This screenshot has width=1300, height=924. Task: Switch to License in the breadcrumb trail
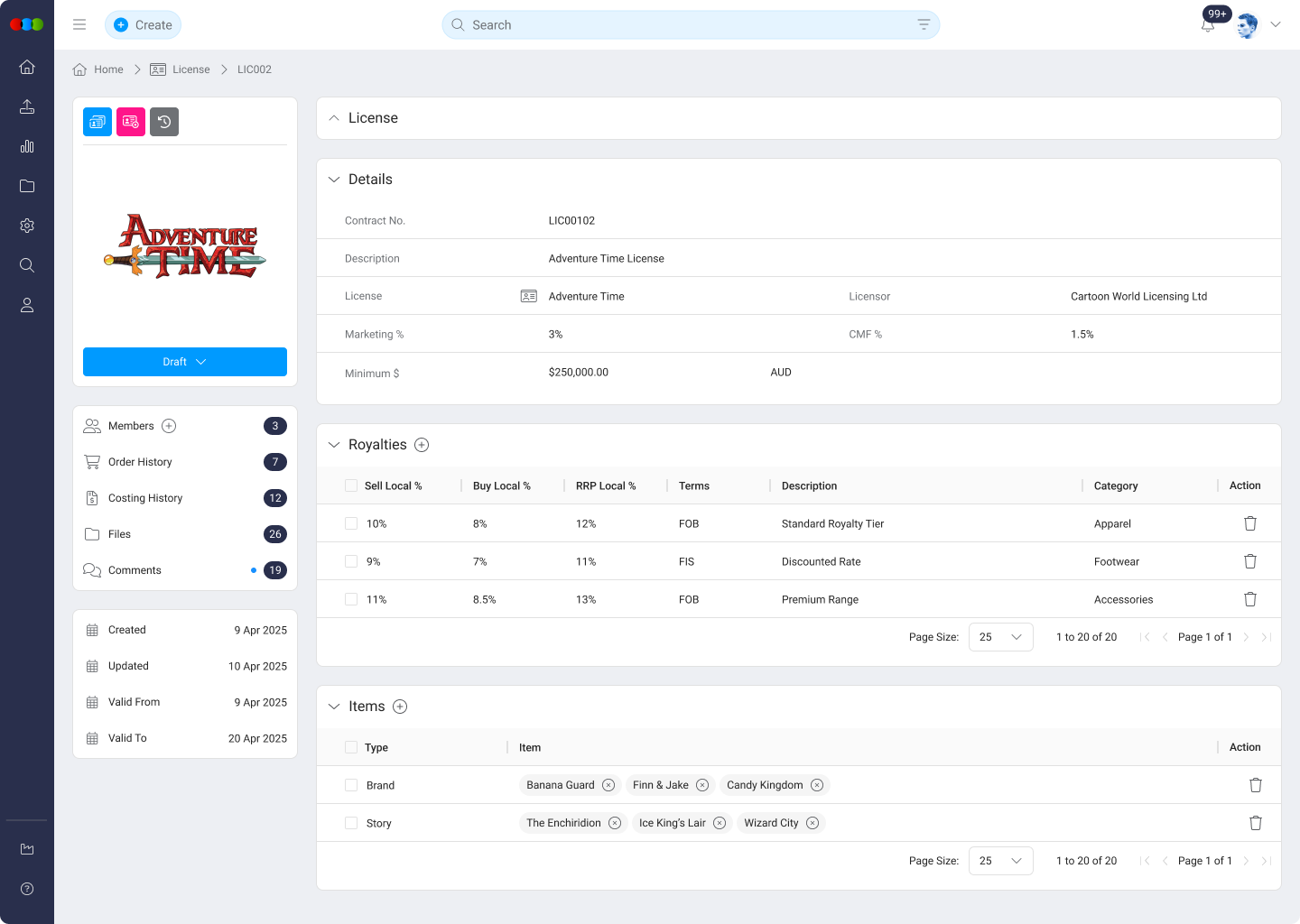click(x=191, y=69)
